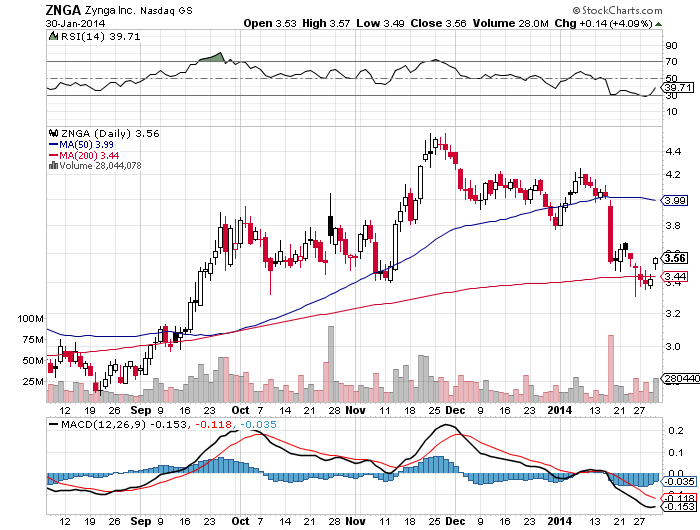Viewport: 700px width, 530px height.
Task: Click the 25M volume axis label
Action: (x=33, y=382)
